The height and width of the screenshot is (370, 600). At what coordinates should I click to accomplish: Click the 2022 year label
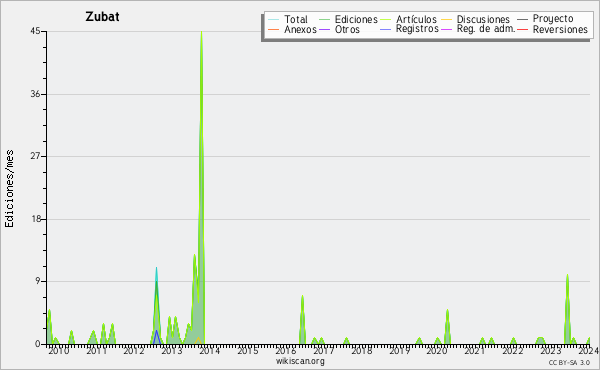(x=512, y=350)
